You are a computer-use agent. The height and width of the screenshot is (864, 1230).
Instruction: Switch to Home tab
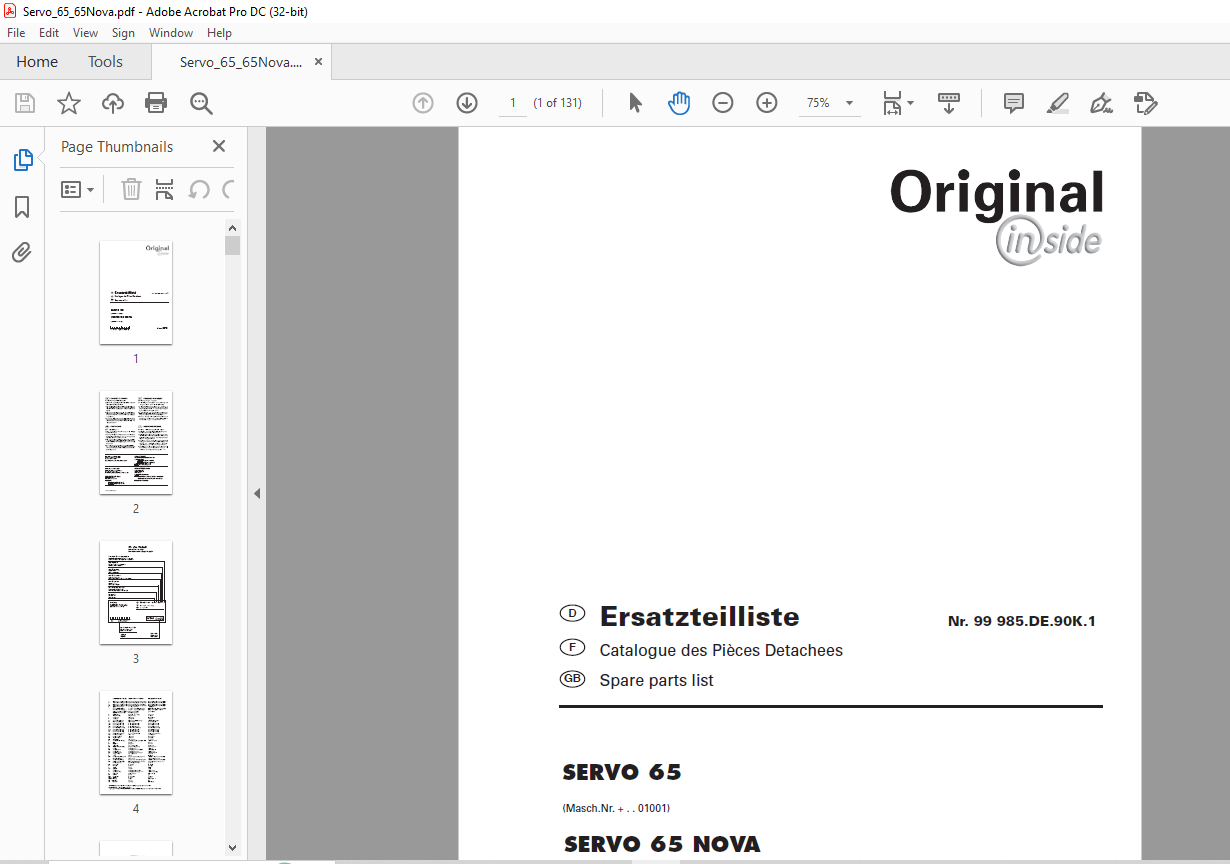[37, 62]
